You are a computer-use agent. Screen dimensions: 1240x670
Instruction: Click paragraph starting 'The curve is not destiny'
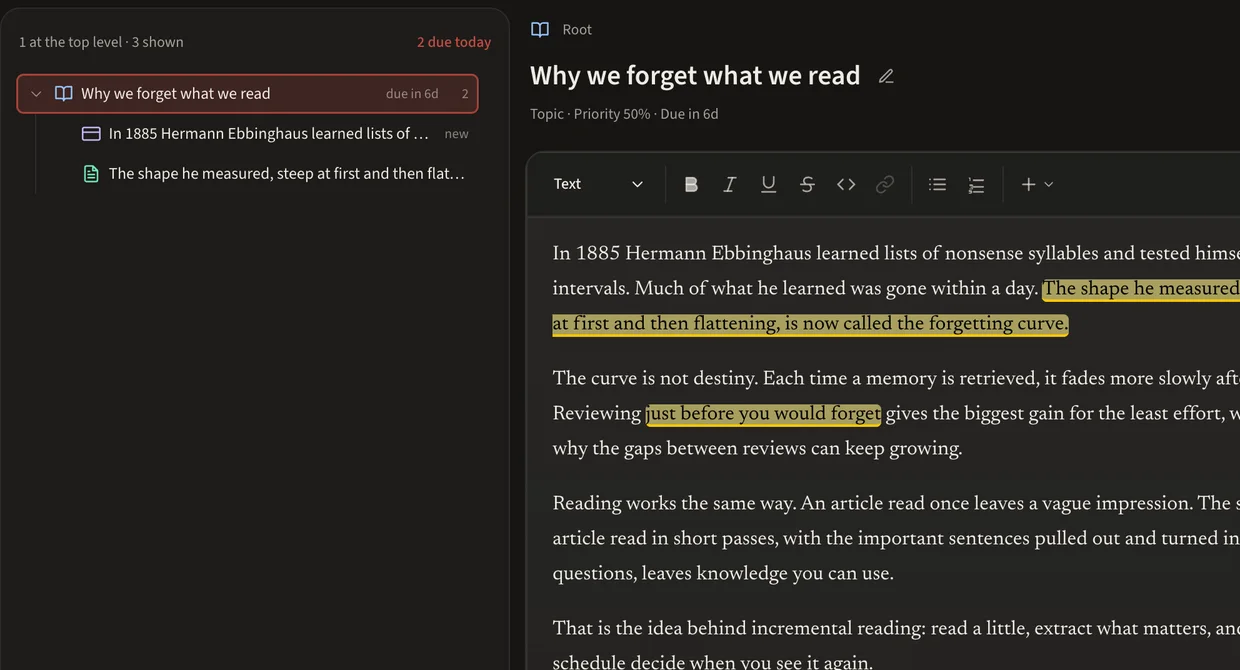pos(896,414)
